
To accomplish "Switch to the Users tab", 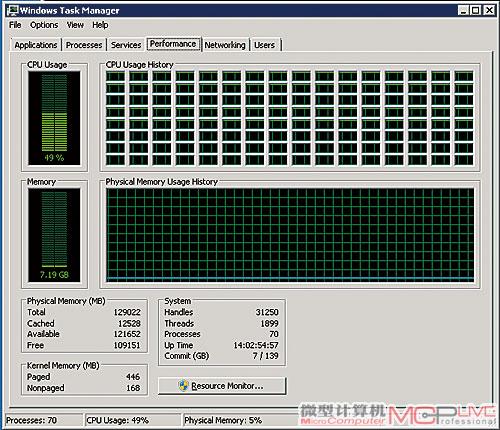I will point(265,45).
